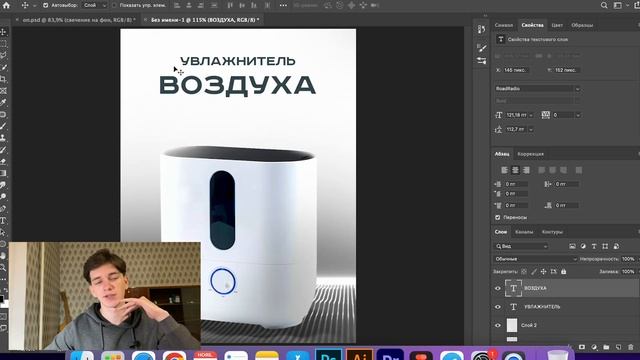Viewport: 640px width, 360px height.
Task: Open Premiere Pro from the dock
Action: coord(391,355)
